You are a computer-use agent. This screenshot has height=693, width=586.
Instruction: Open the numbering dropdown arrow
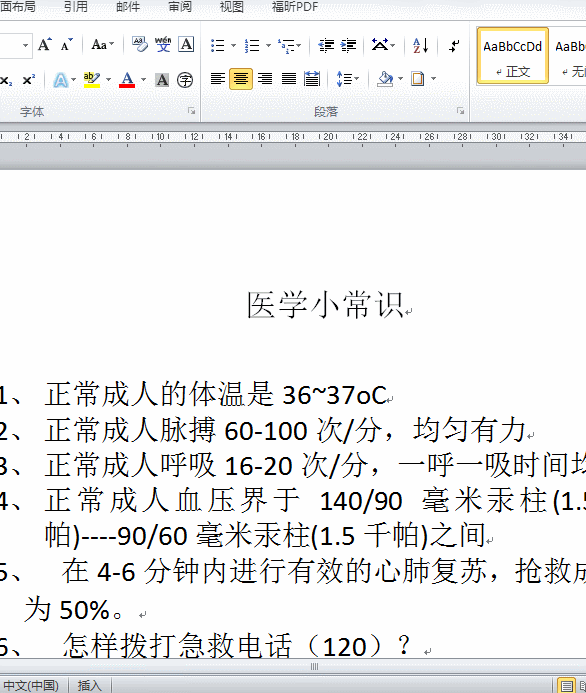point(268,45)
